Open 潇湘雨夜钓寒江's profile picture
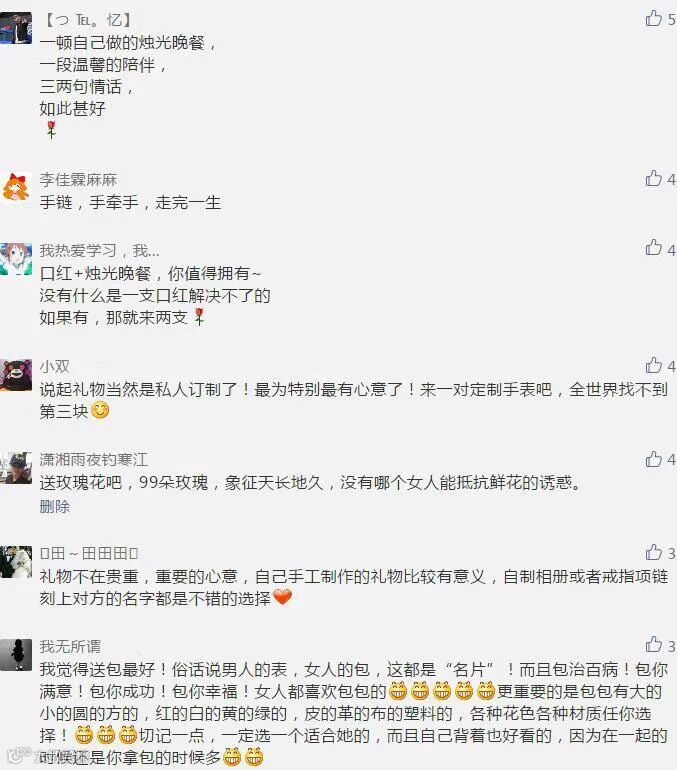This screenshot has height=770, width=677. click(x=16, y=468)
